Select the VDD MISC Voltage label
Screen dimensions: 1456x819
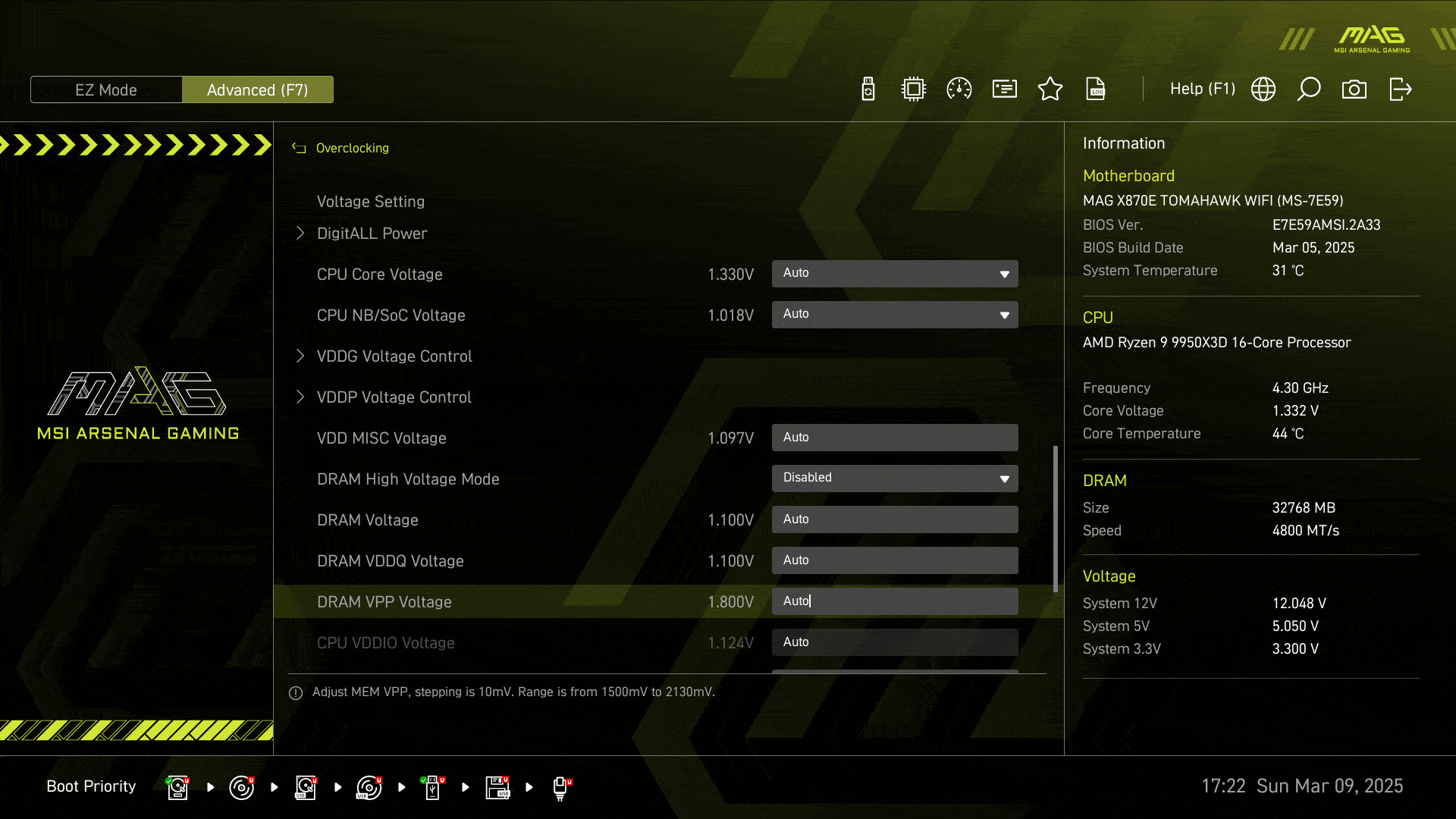click(381, 438)
